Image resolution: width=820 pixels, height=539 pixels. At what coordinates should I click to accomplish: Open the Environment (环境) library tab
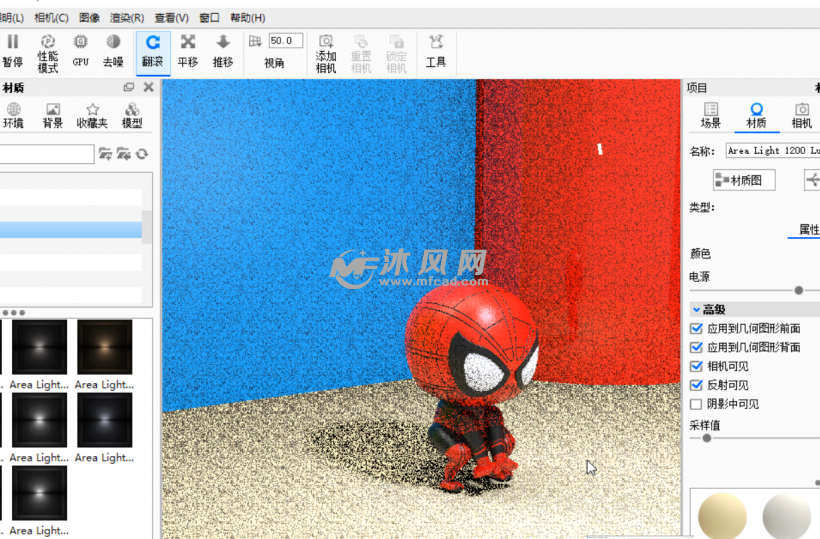[x=14, y=115]
